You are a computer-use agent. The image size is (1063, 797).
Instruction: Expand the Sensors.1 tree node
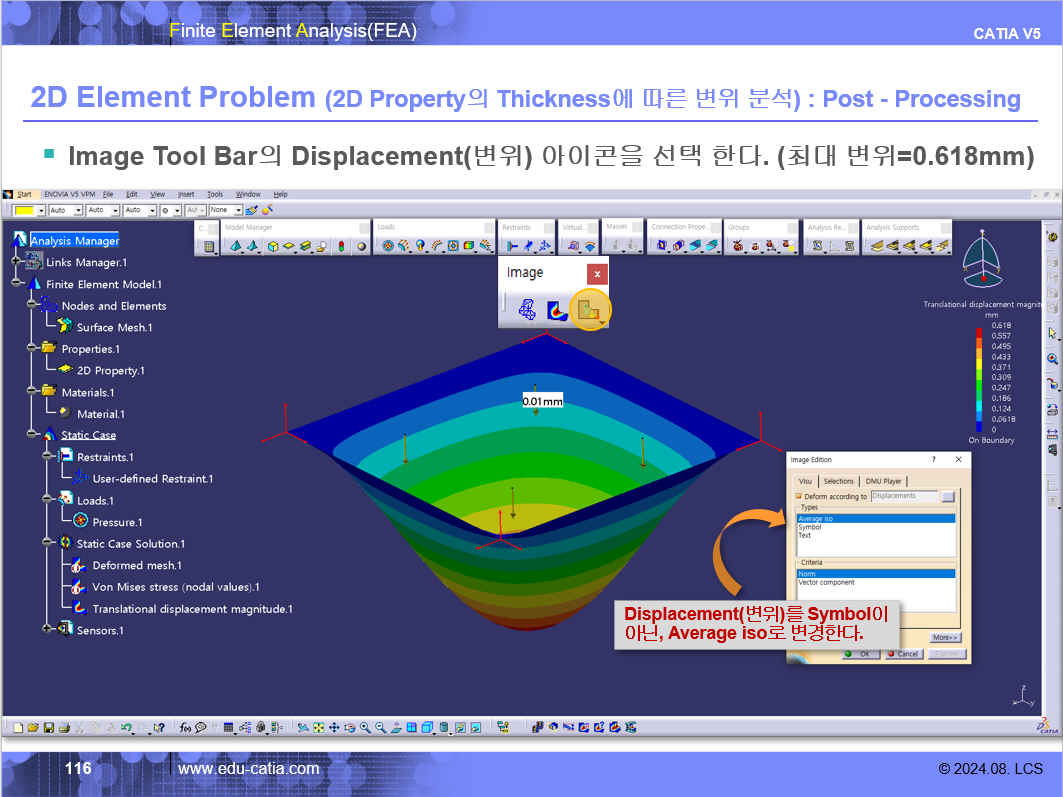tap(46, 630)
